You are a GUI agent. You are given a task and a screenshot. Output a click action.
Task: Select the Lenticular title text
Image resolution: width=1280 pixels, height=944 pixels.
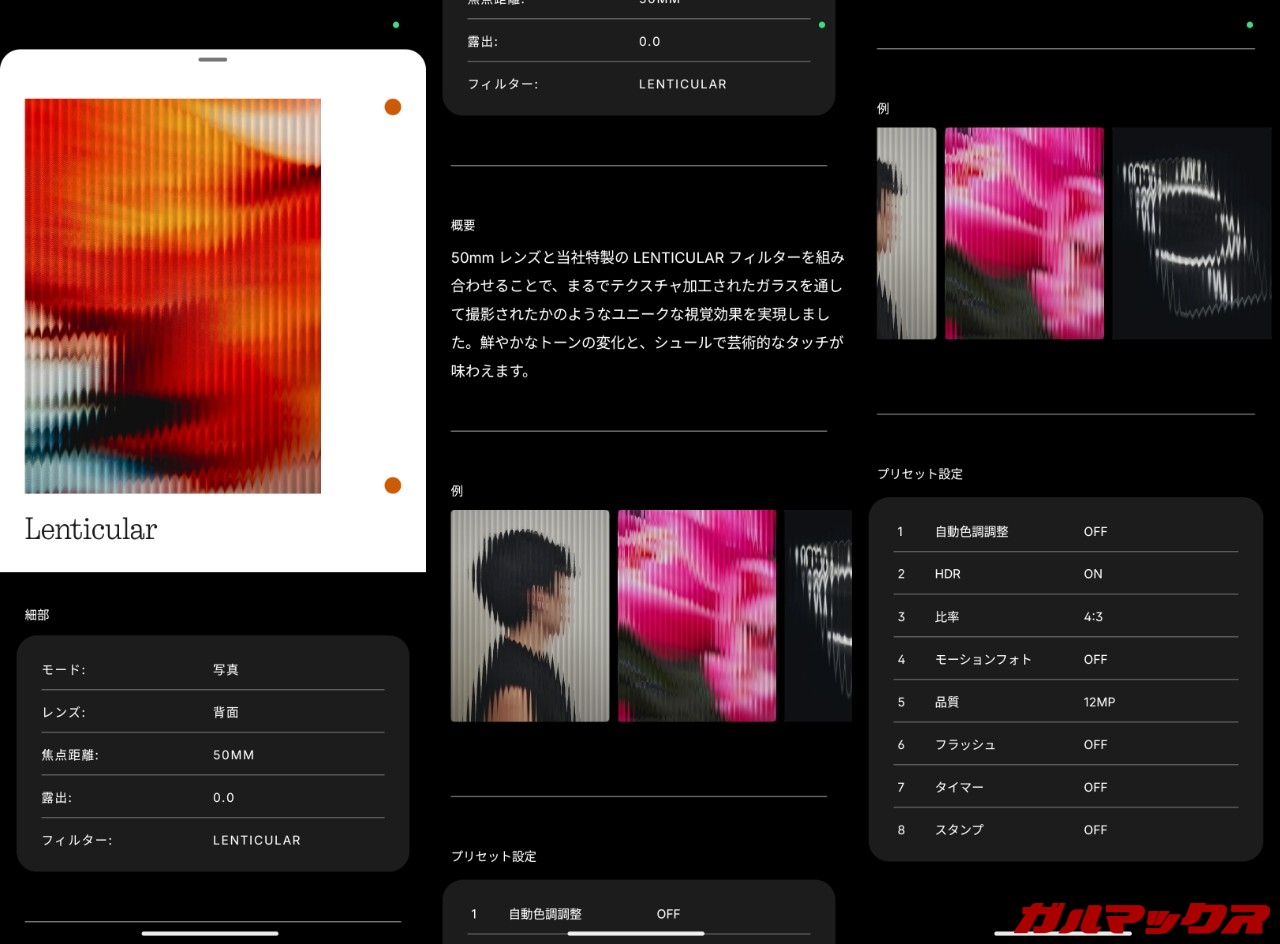pyautogui.click(x=91, y=529)
